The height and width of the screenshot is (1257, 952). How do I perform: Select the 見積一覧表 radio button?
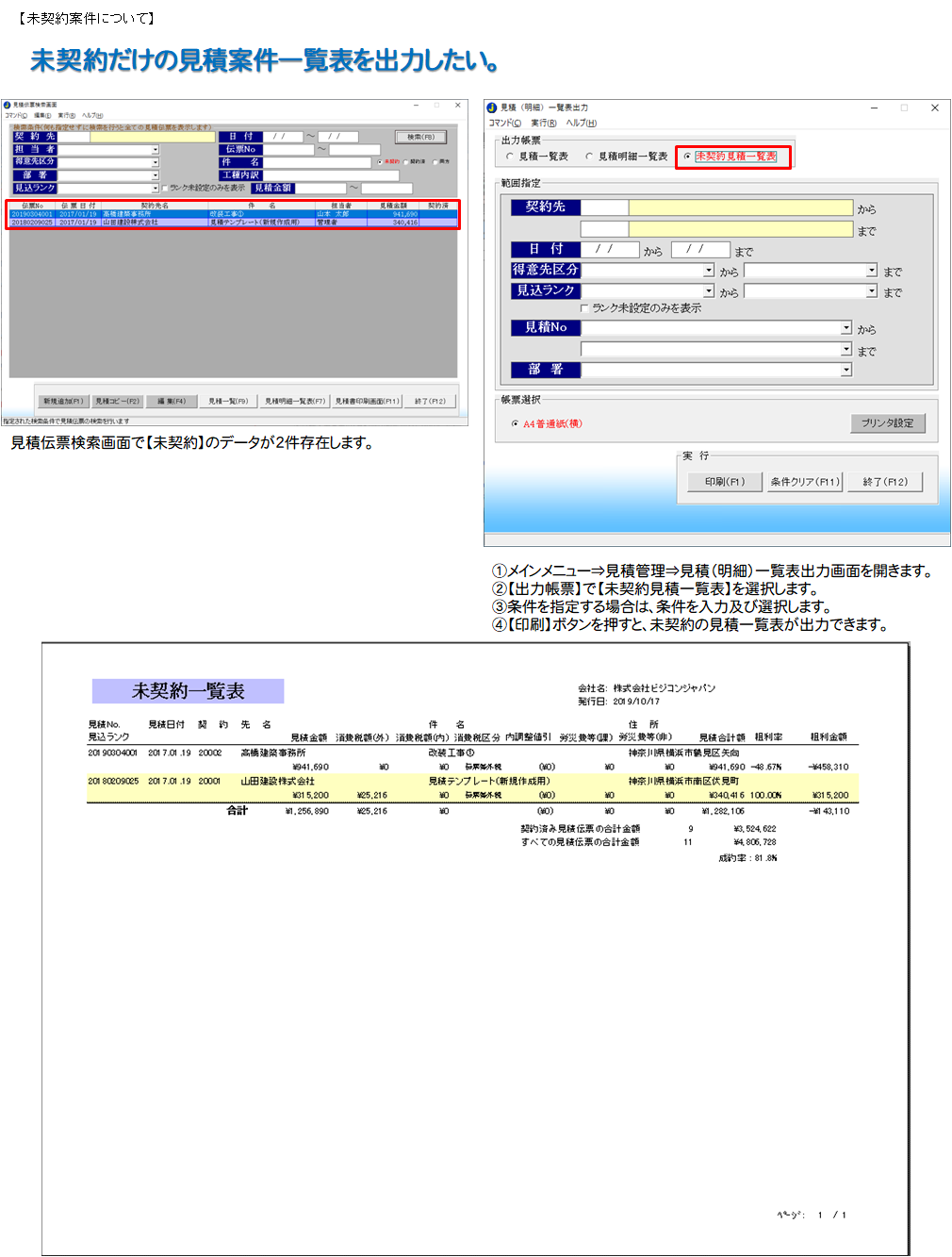point(510,157)
